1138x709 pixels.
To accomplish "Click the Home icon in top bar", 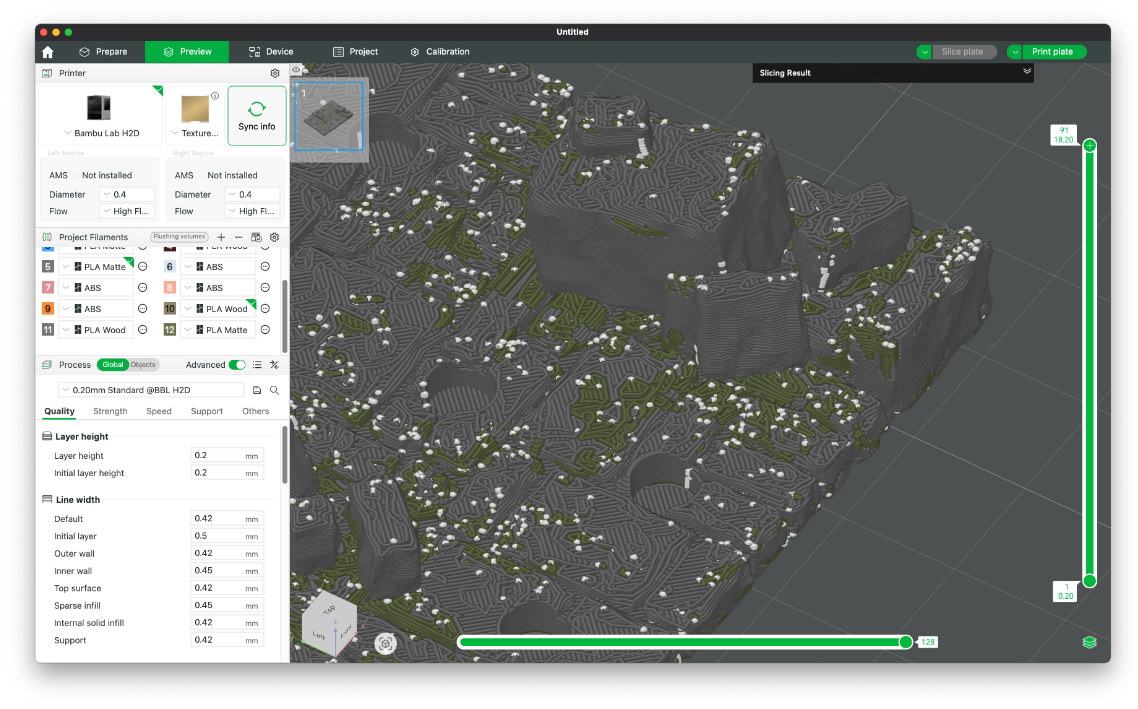I will point(47,52).
